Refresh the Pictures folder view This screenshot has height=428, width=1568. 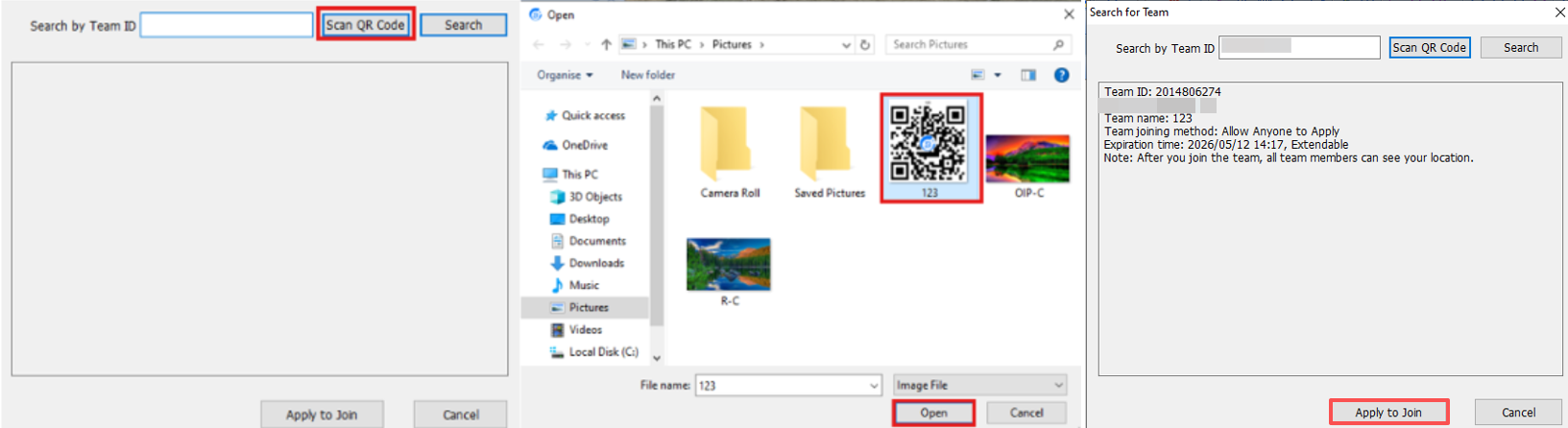tap(865, 44)
